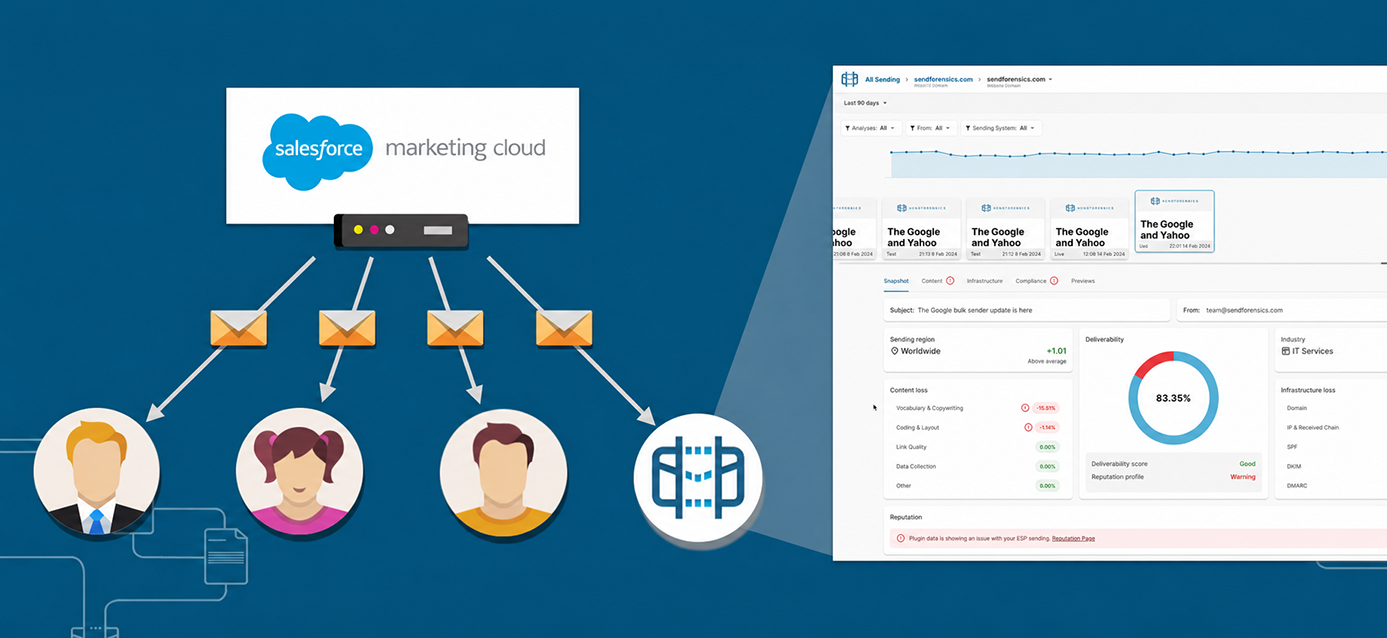
Task: Select email card dated 12:08 14 Feb 2024
Action: tap(1089, 228)
